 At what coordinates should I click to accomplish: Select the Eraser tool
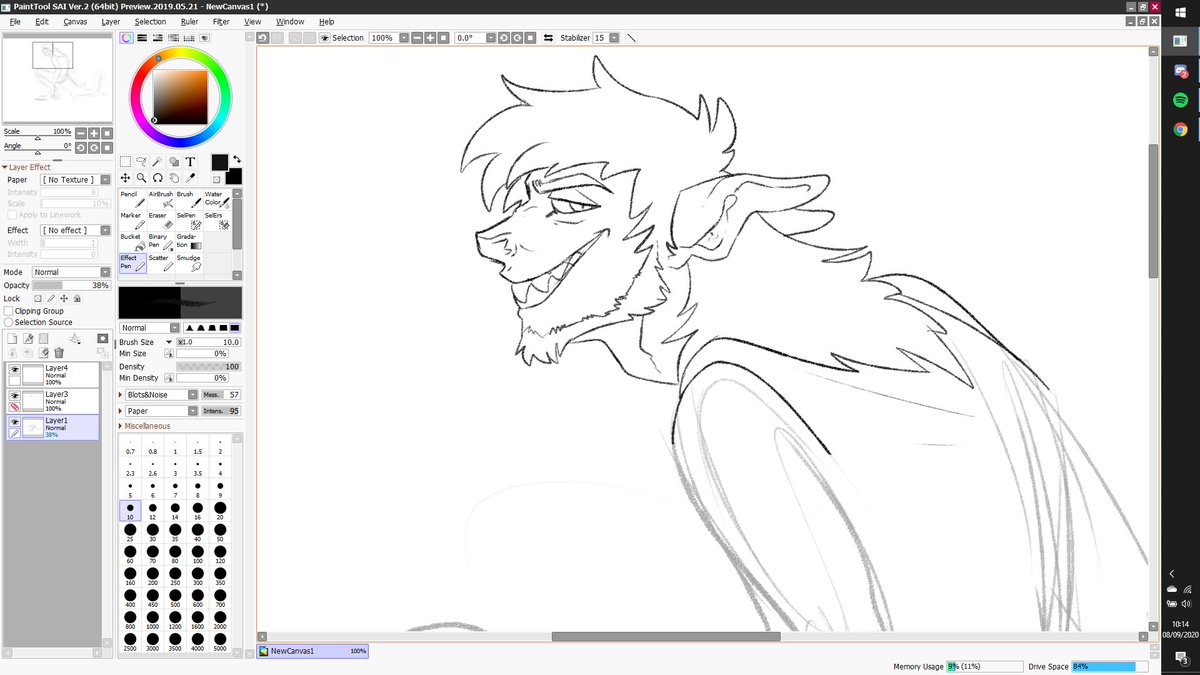pos(160,220)
